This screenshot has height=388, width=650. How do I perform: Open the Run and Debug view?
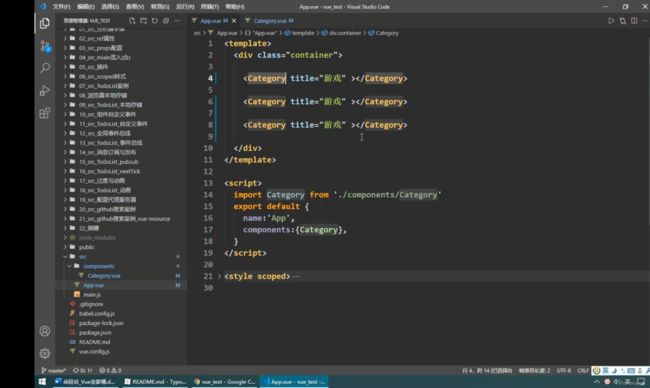click(x=45, y=90)
